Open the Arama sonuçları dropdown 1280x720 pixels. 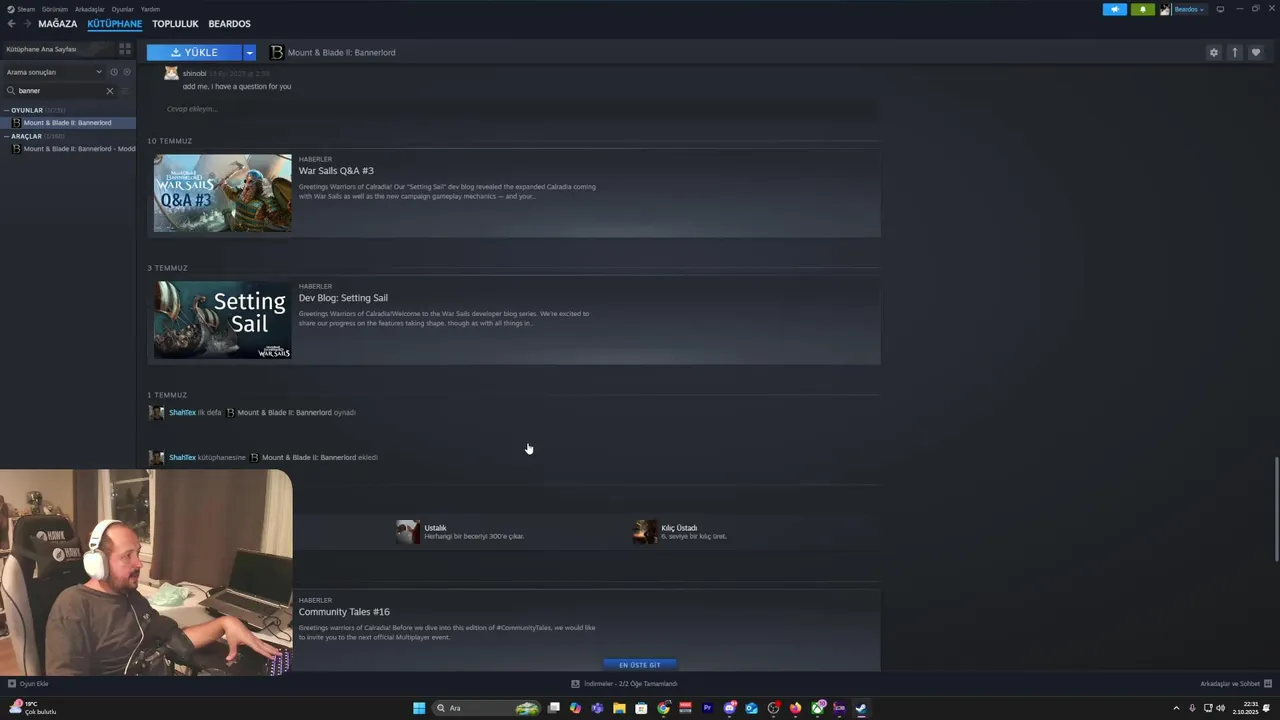pyautogui.click(x=54, y=72)
